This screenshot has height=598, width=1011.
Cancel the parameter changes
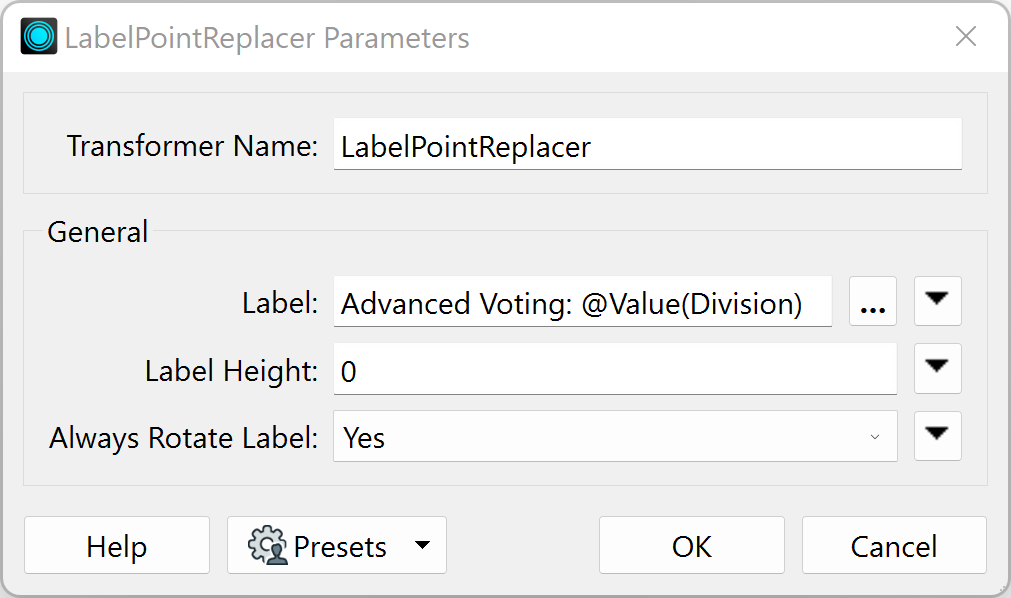point(894,545)
